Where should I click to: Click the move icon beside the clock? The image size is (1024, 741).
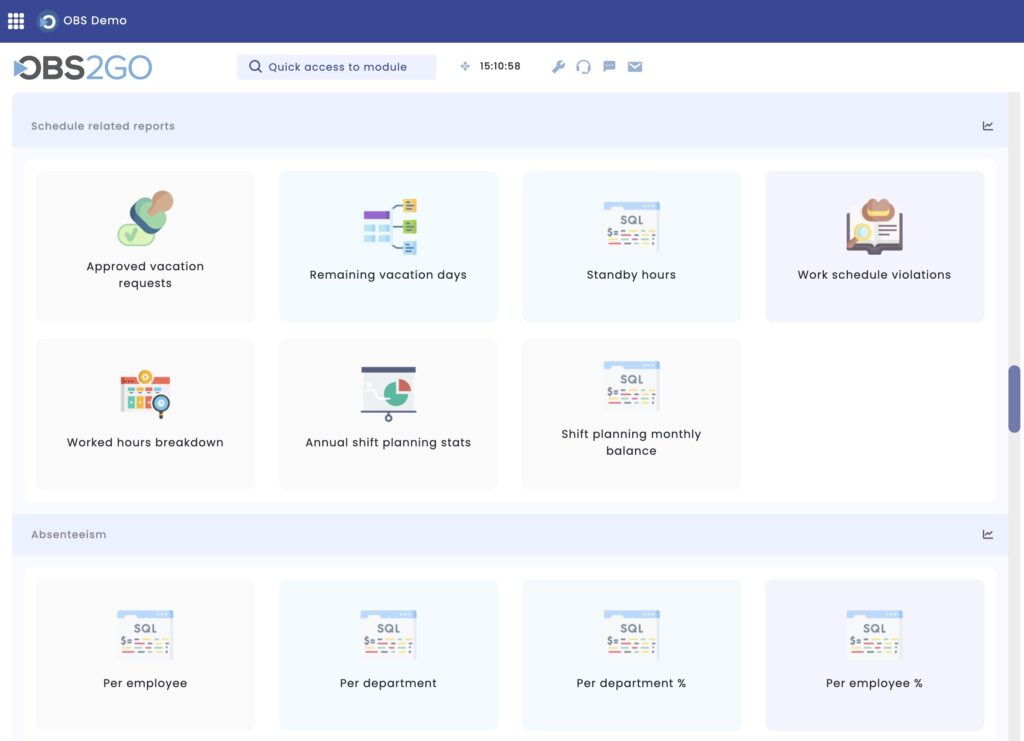point(465,66)
